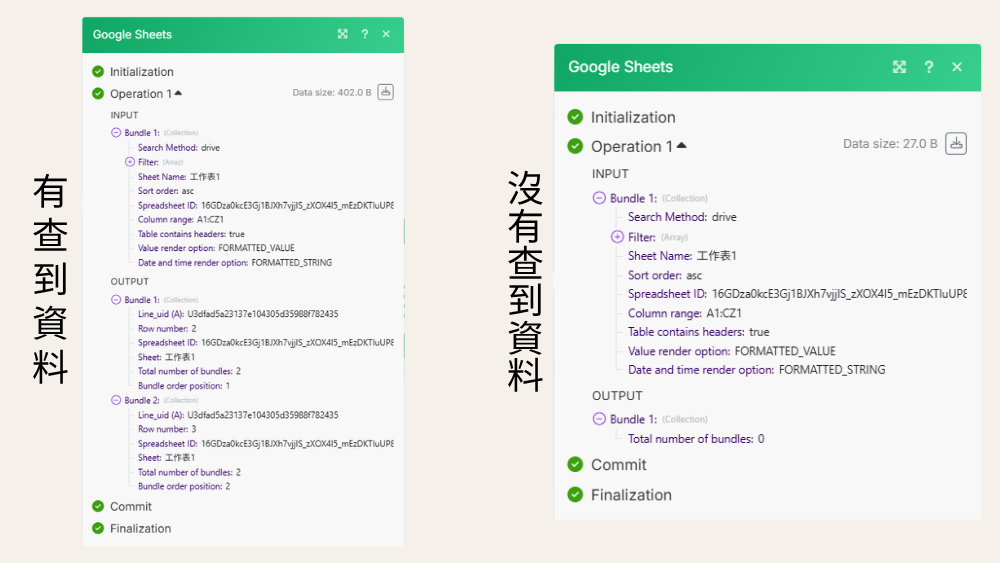
Task: Click 'Sort order: asc' in right panel
Action: point(665,275)
